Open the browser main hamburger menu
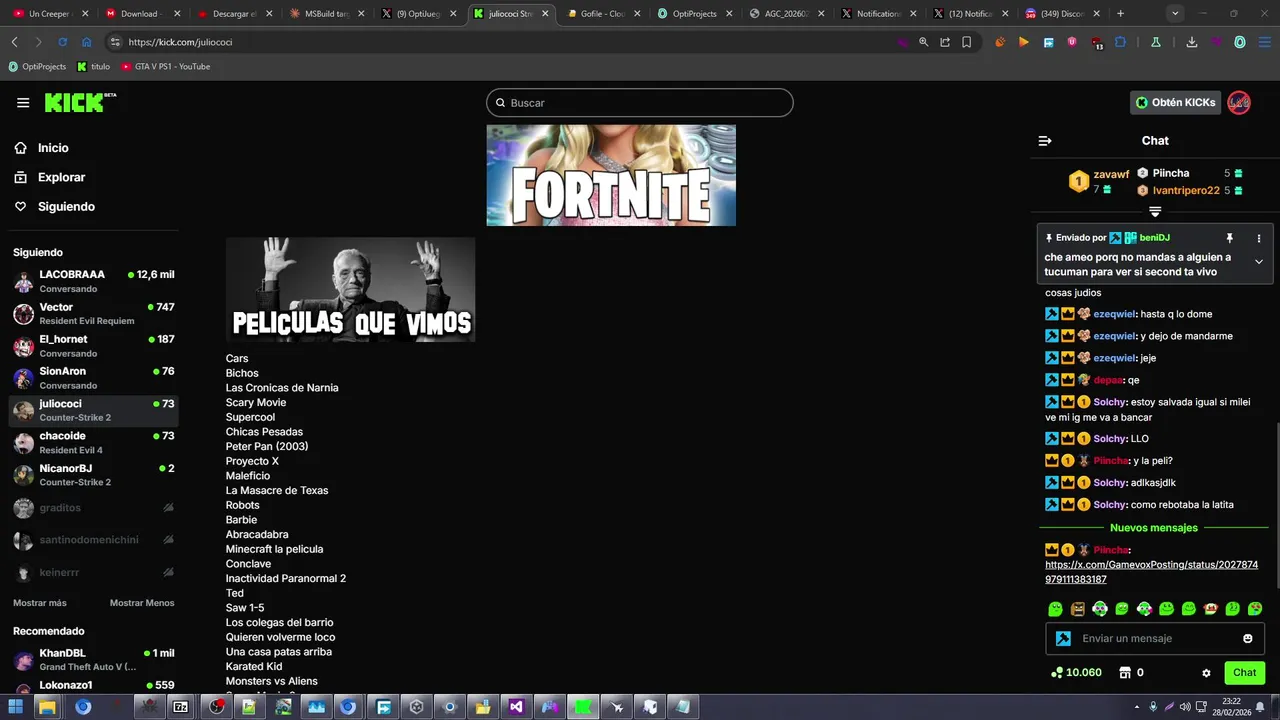 point(1264,42)
